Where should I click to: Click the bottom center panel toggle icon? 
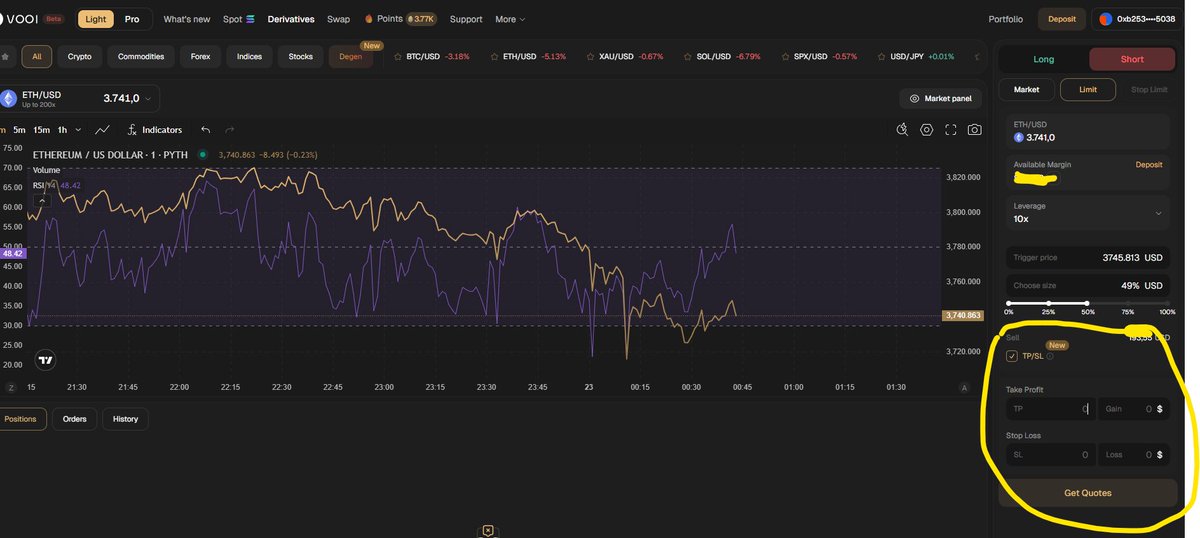pyautogui.click(x=487, y=530)
